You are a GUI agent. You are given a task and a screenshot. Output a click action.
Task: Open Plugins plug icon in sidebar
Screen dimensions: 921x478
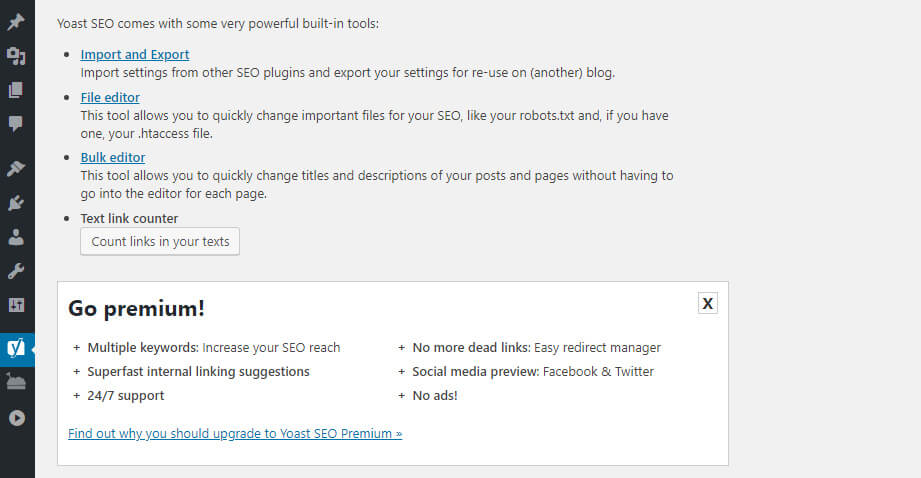click(16, 203)
